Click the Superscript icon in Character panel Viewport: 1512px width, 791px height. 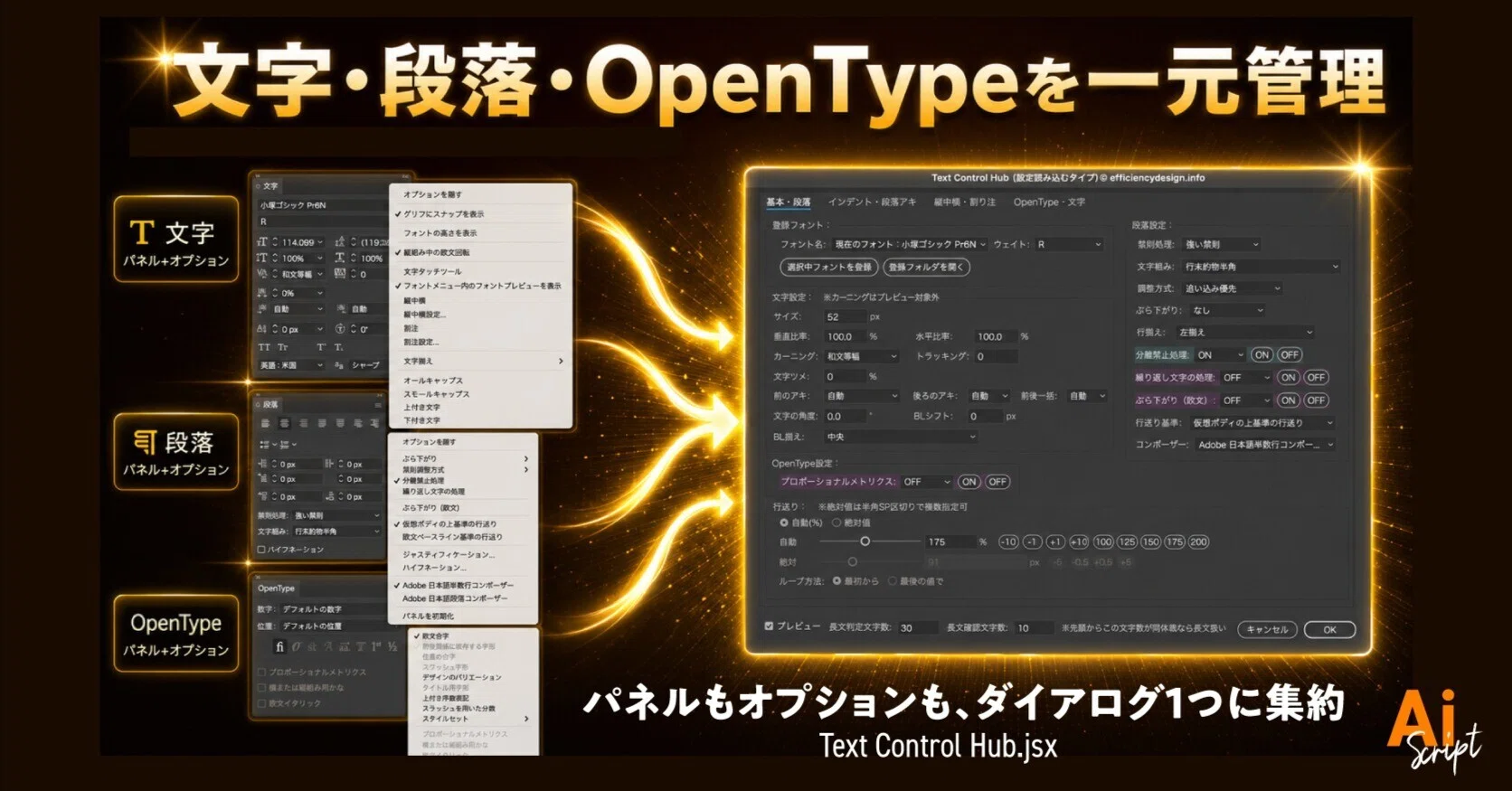click(x=321, y=347)
